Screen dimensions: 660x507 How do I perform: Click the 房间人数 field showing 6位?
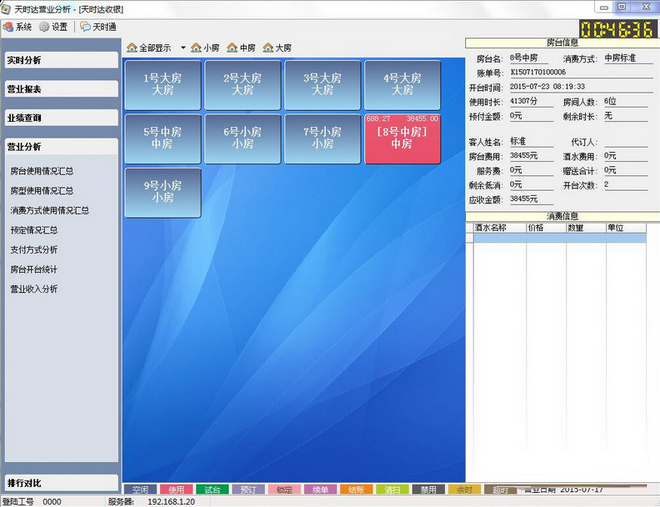click(625, 101)
